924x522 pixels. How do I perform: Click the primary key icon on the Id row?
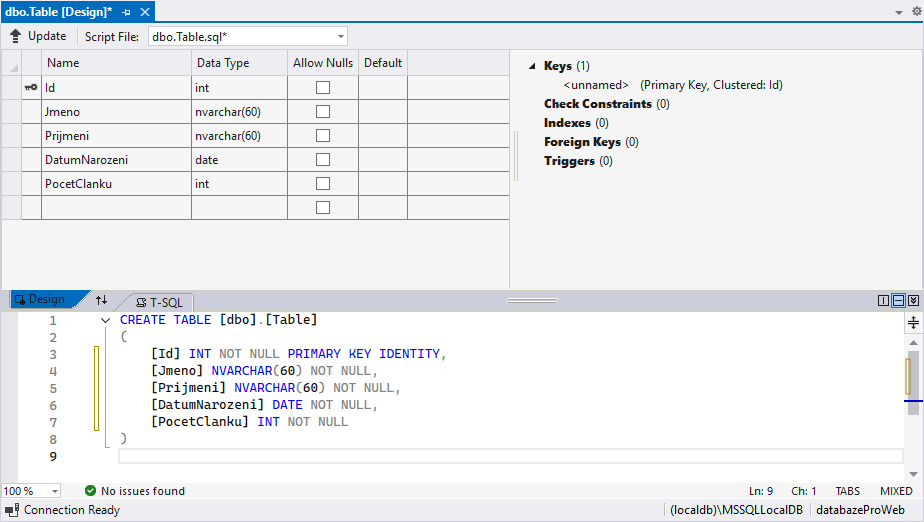31,88
